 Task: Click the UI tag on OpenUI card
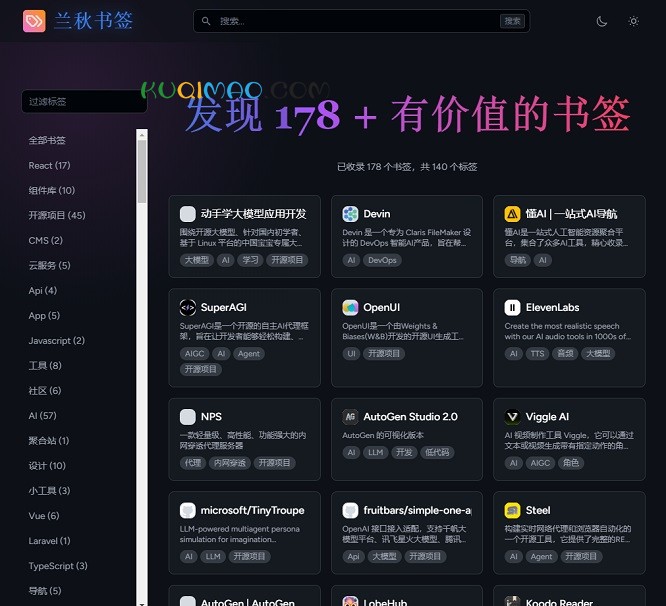click(x=351, y=354)
